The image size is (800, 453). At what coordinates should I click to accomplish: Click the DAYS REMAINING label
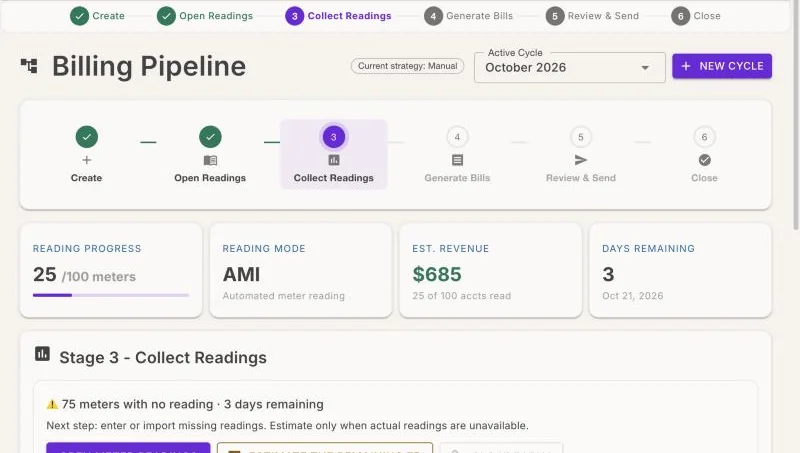pos(648,249)
